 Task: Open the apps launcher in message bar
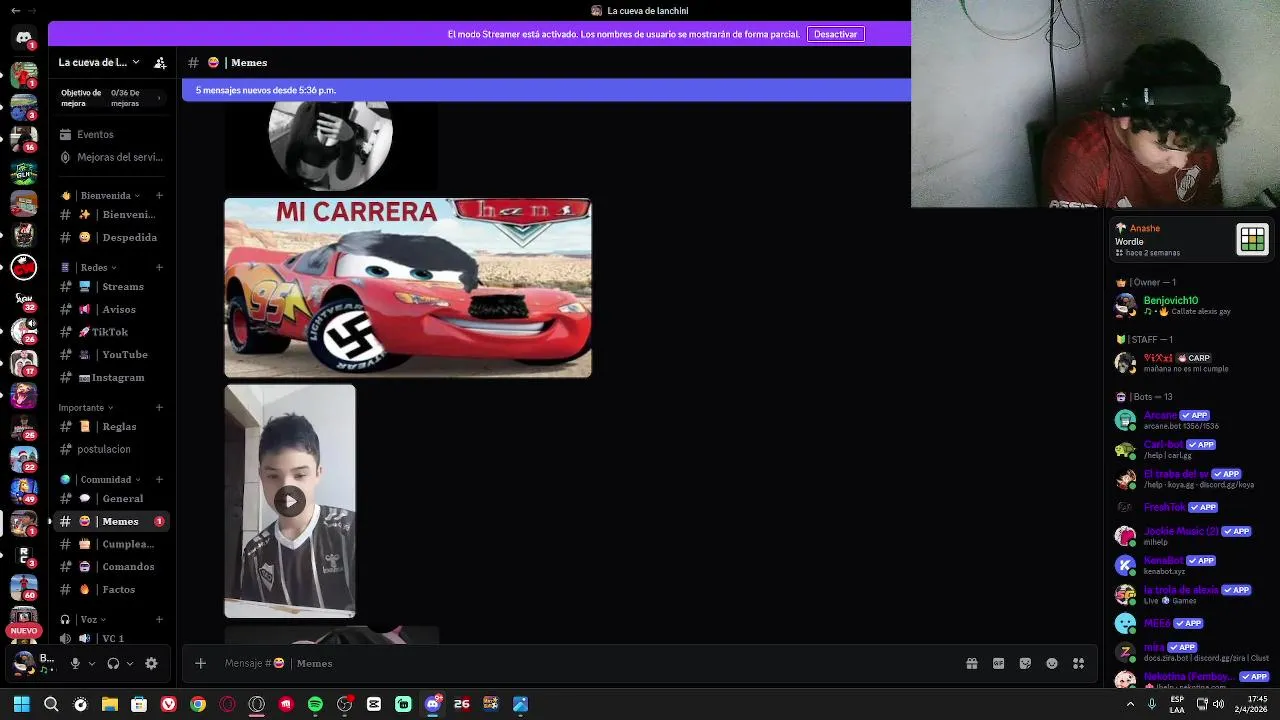[1078, 663]
